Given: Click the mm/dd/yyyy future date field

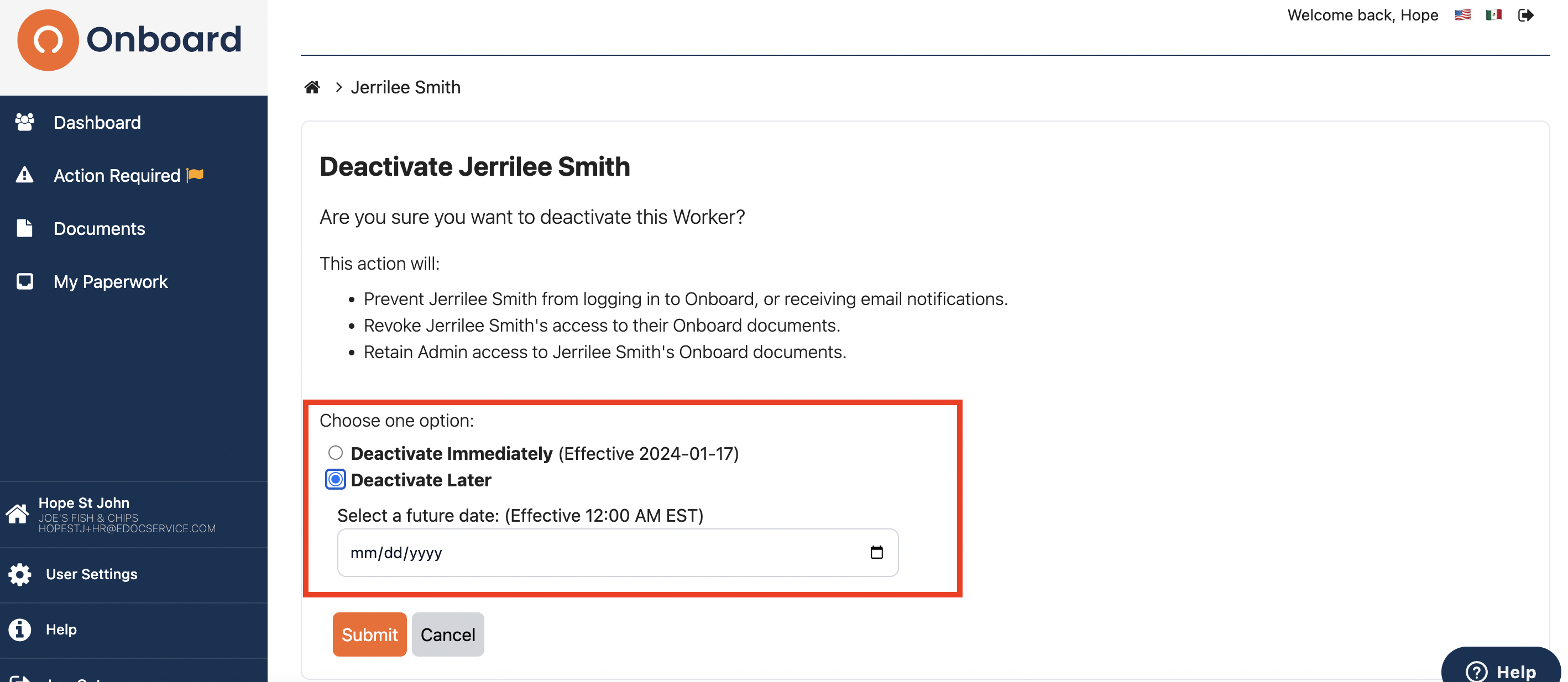Looking at the screenshot, I should pos(617,553).
